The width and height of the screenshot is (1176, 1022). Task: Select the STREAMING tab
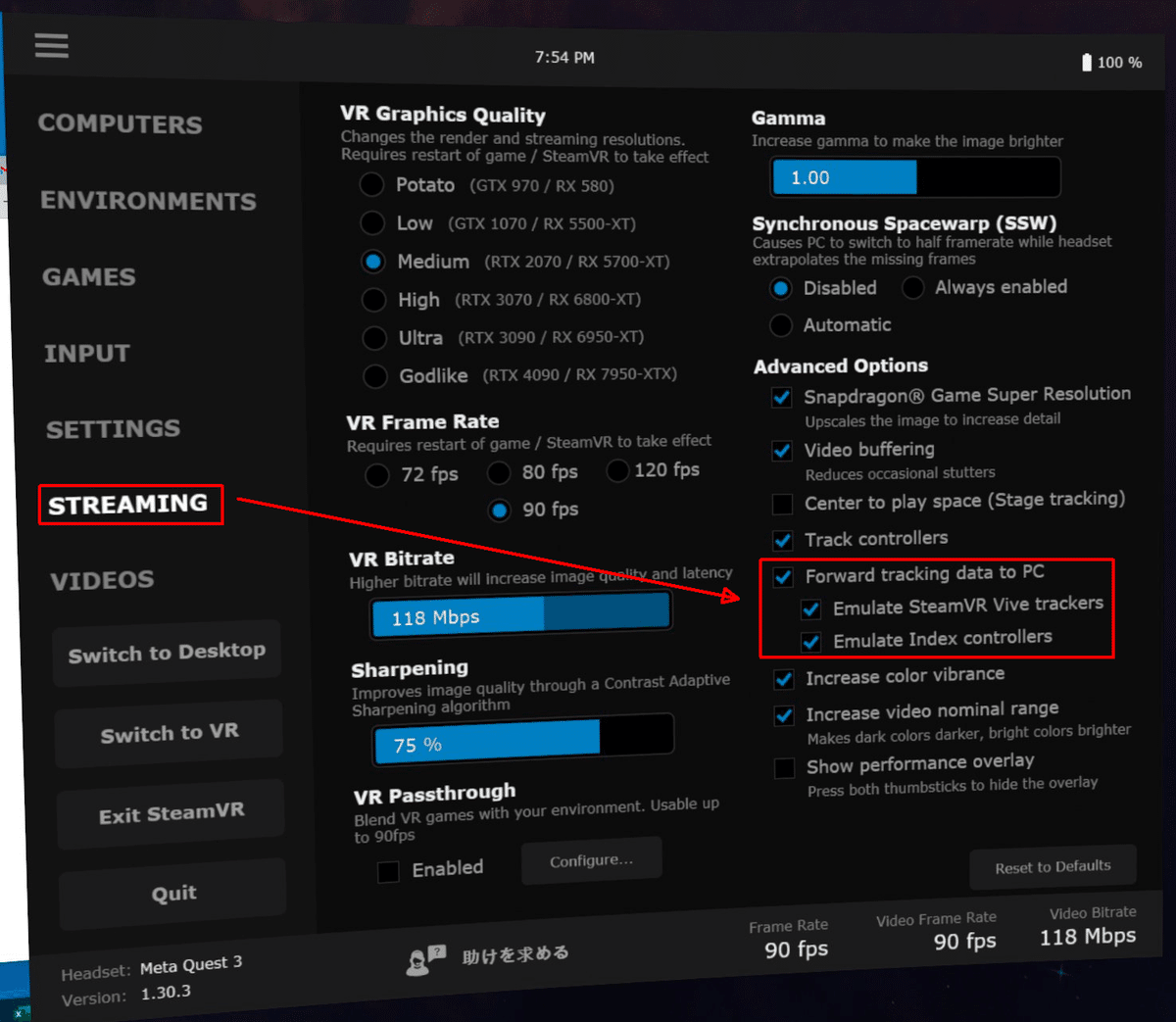(x=128, y=504)
